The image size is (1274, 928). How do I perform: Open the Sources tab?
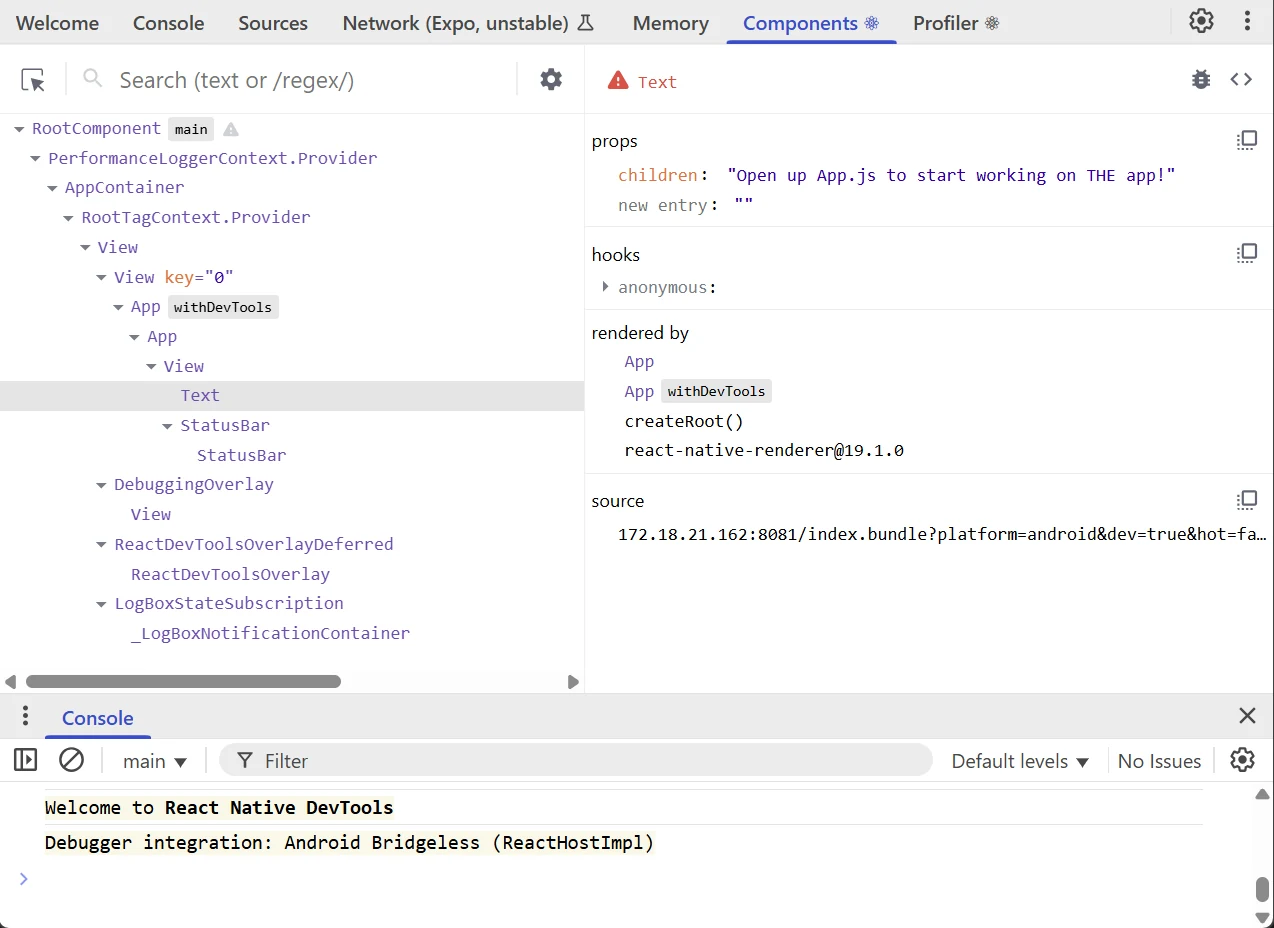[x=273, y=23]
